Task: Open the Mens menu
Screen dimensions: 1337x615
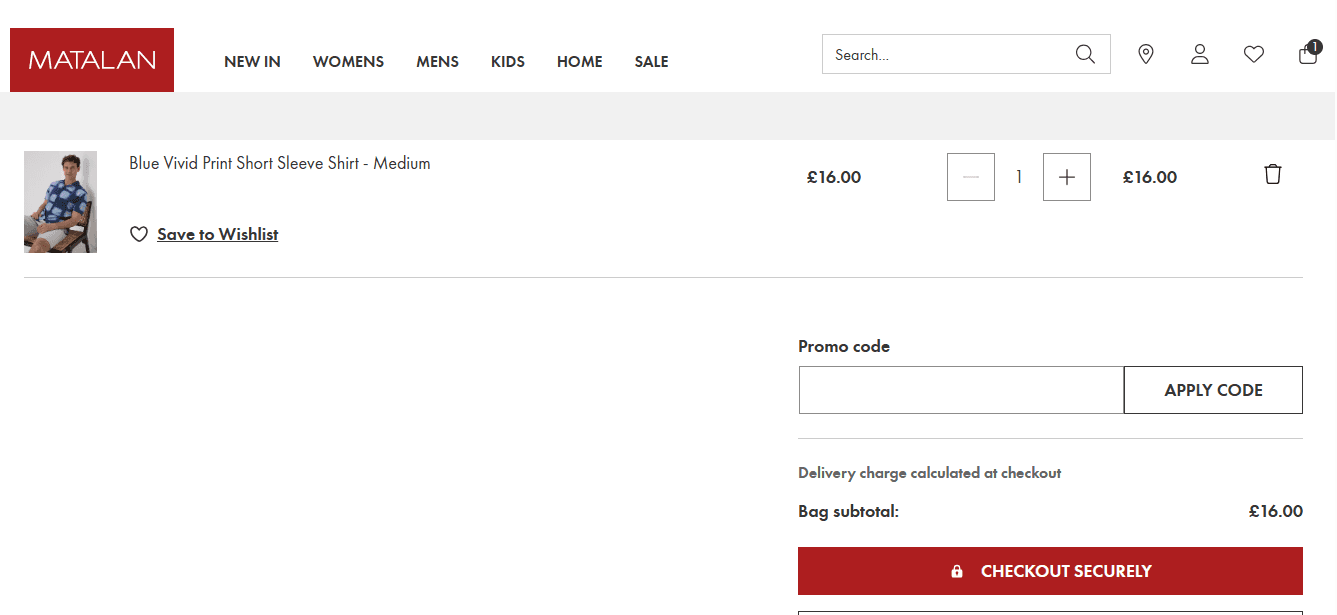Action: (x=437, y=62)
